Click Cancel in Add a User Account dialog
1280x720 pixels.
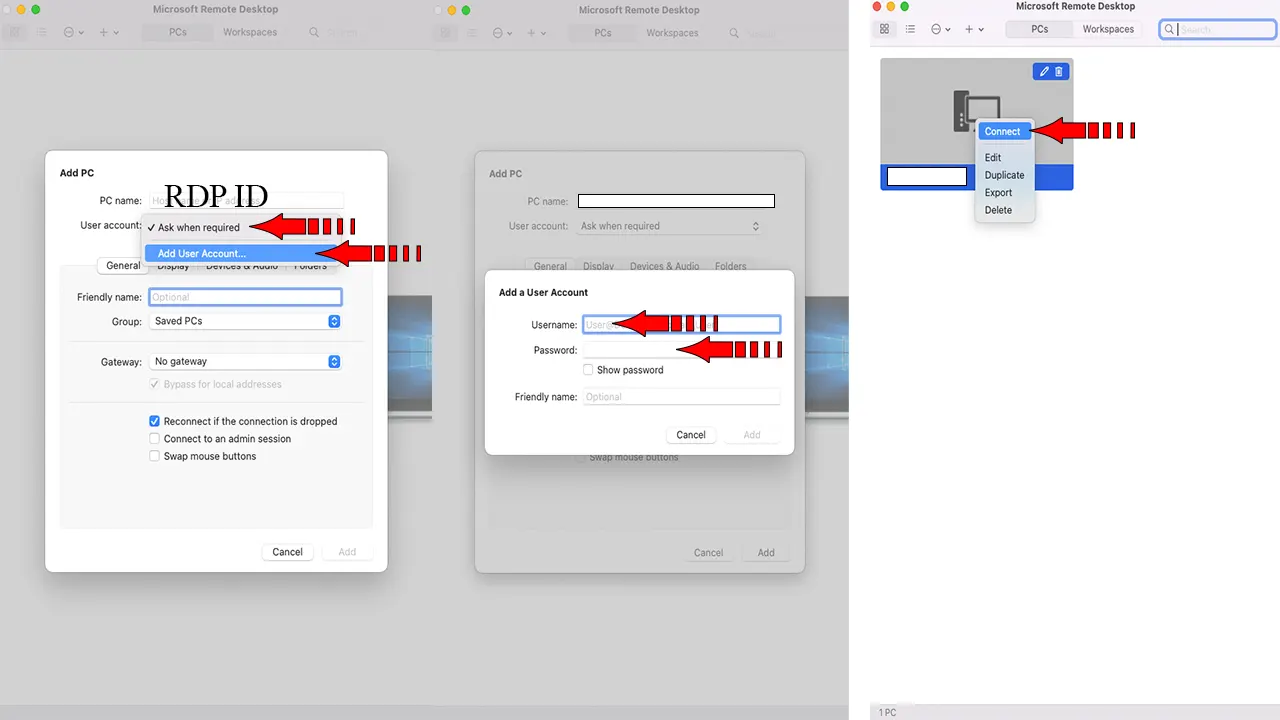coord(691,435)
